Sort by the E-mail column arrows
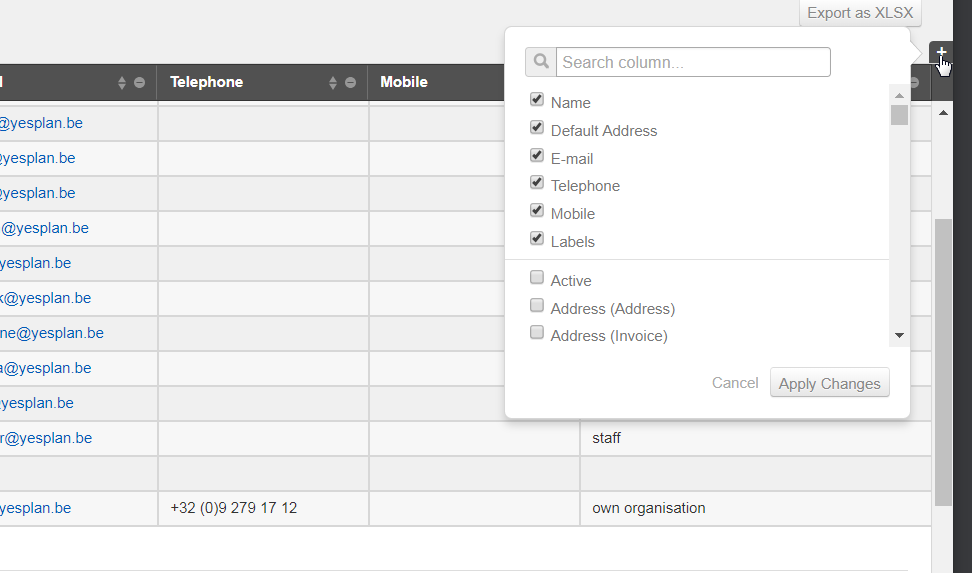Image resolution: width=972 pixels, height=573 pixels. tap(122, 83)
